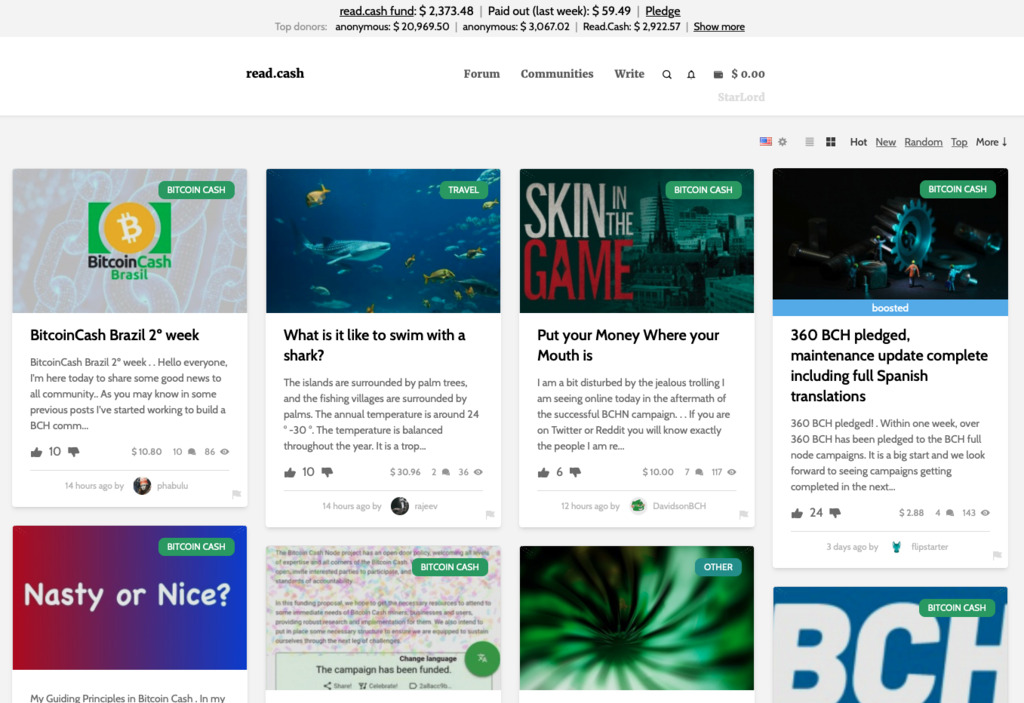1024x703 pixels.
Task: Downvote the 360 BCH pledged article
Action: (835, 513)
